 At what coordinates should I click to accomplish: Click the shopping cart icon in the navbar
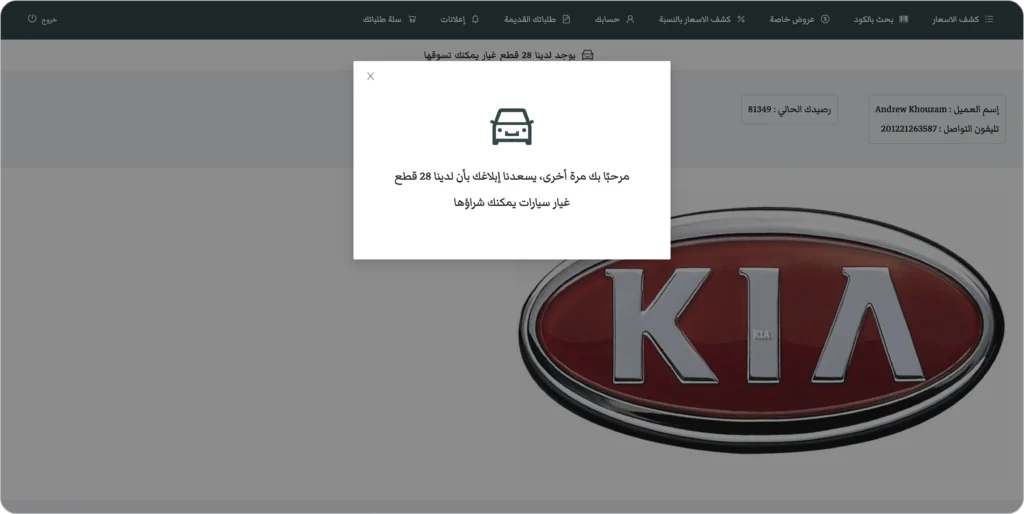click(412, 19)
